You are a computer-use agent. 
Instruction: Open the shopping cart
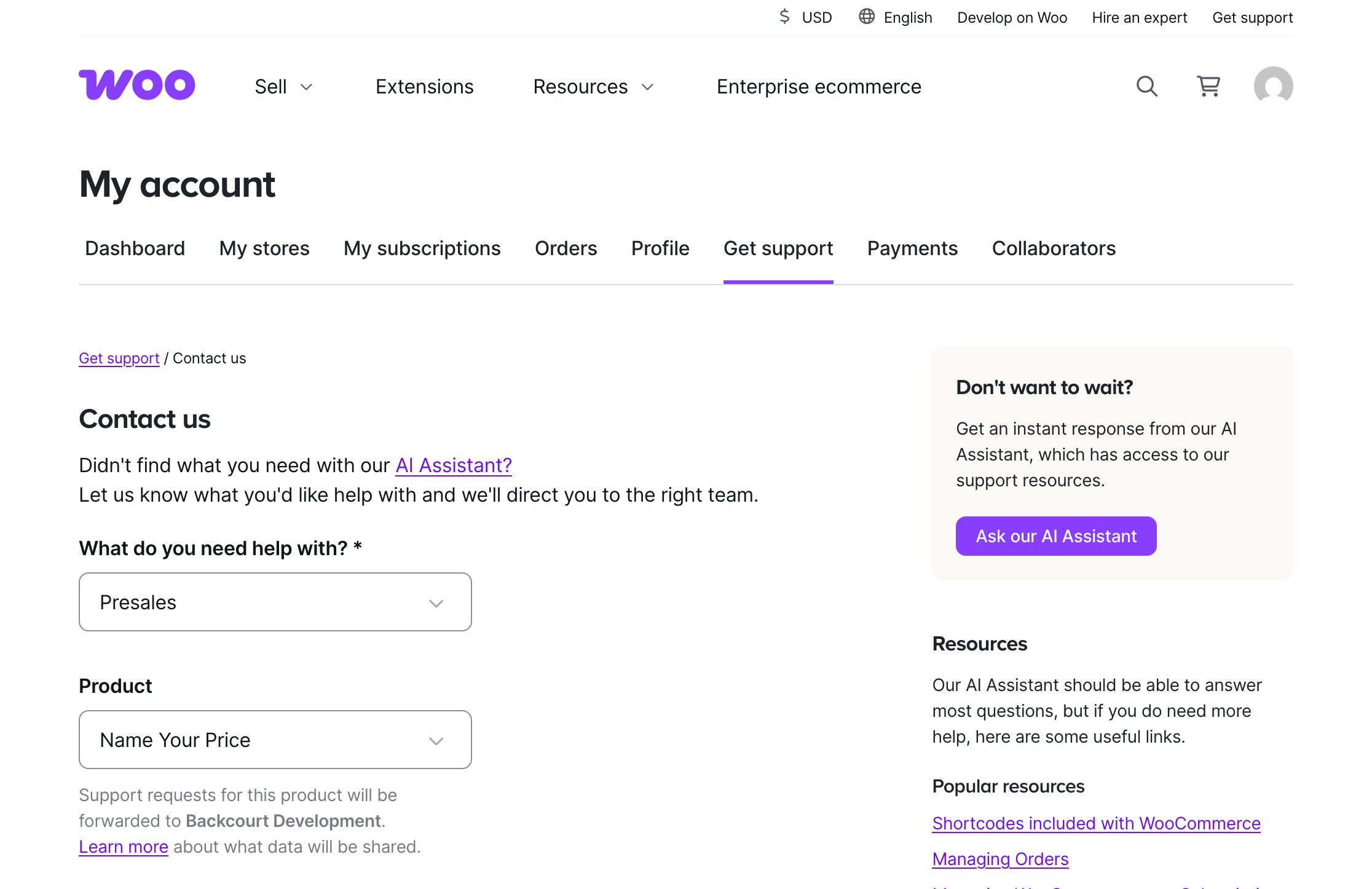[1208, 87]
